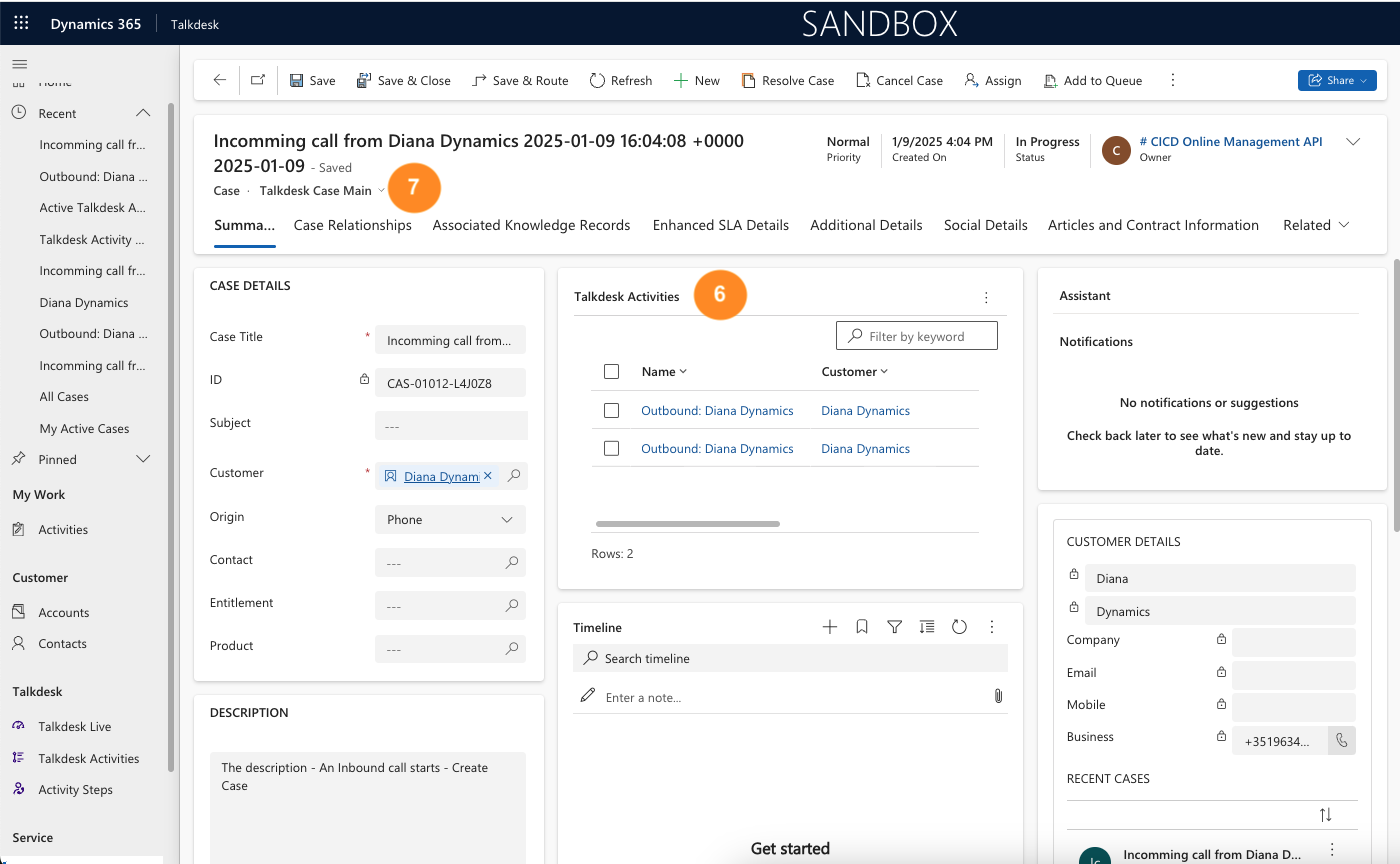The width and height of the screenshot is (1400, 864).
Task: Open the Dynamics 365 app launcher grid
Action: (21, 23)
